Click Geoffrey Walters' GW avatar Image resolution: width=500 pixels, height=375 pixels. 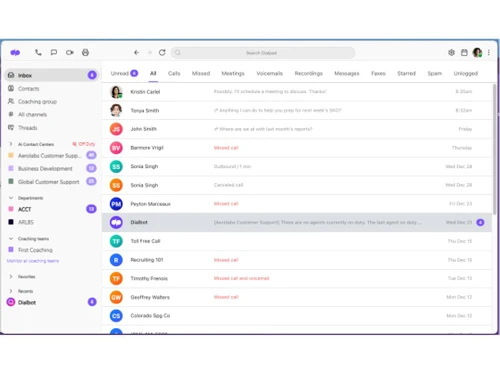(x=116, y=297)
